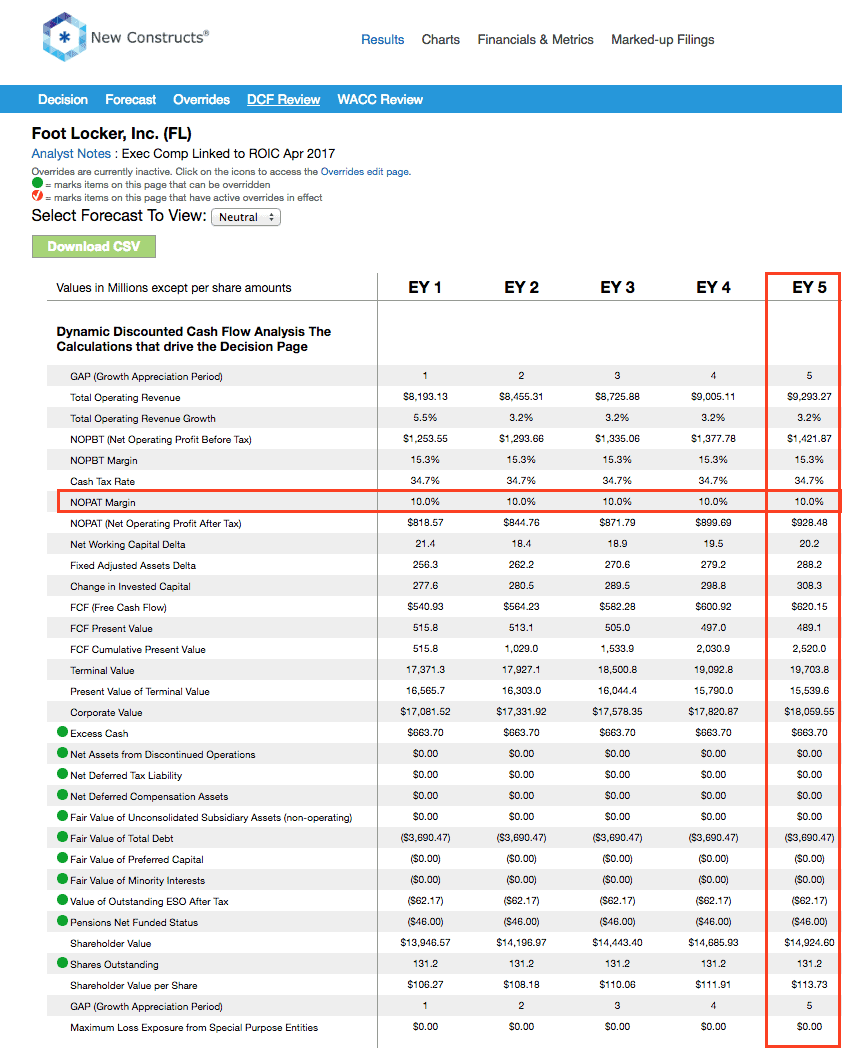
Task: Click the green override dot beside Excess Cash
Action: pyautogui.click(x=63, y=733)
